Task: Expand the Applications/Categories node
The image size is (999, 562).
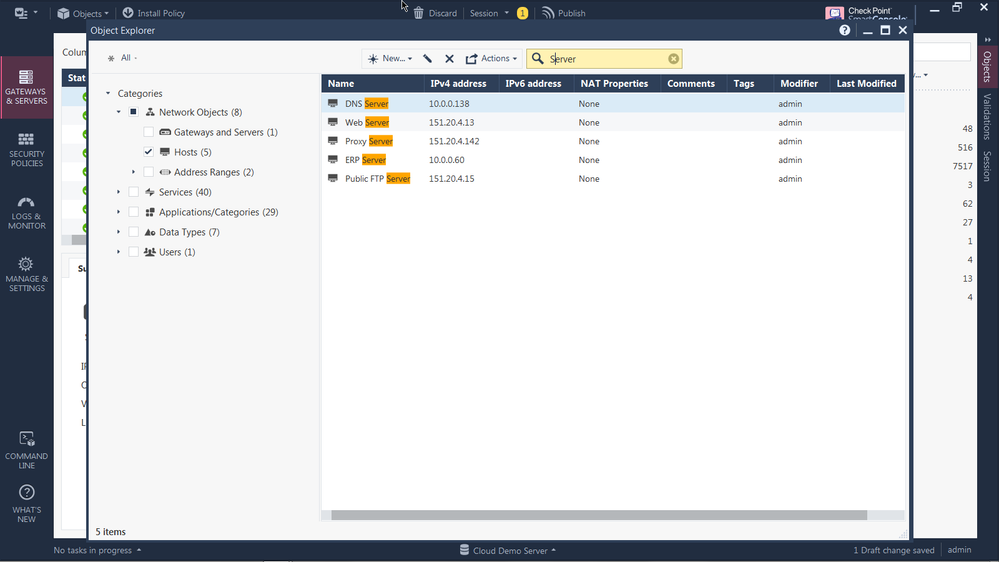Action: pos(119,212)
